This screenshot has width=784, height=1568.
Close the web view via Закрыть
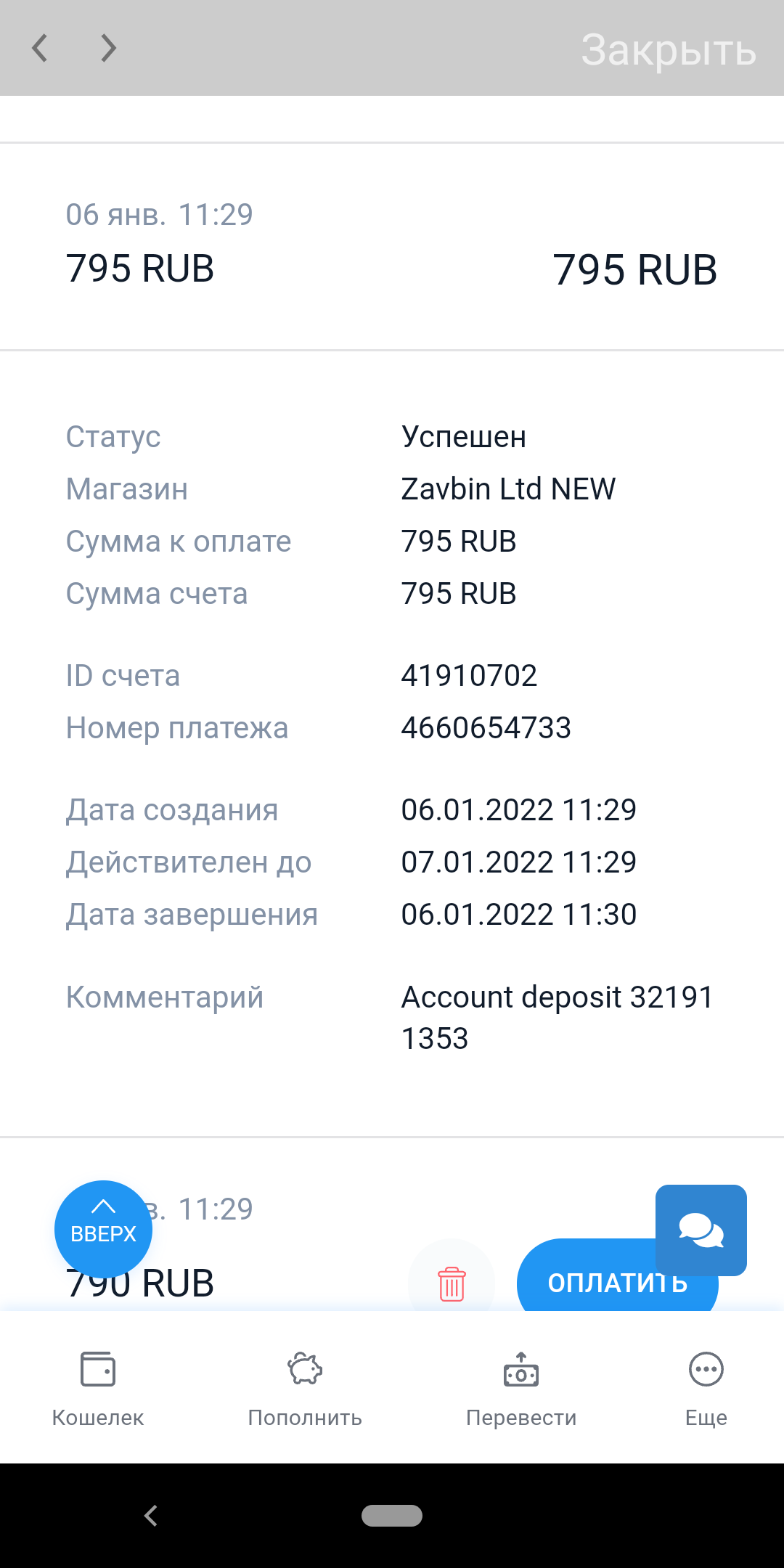pos(669,50)
